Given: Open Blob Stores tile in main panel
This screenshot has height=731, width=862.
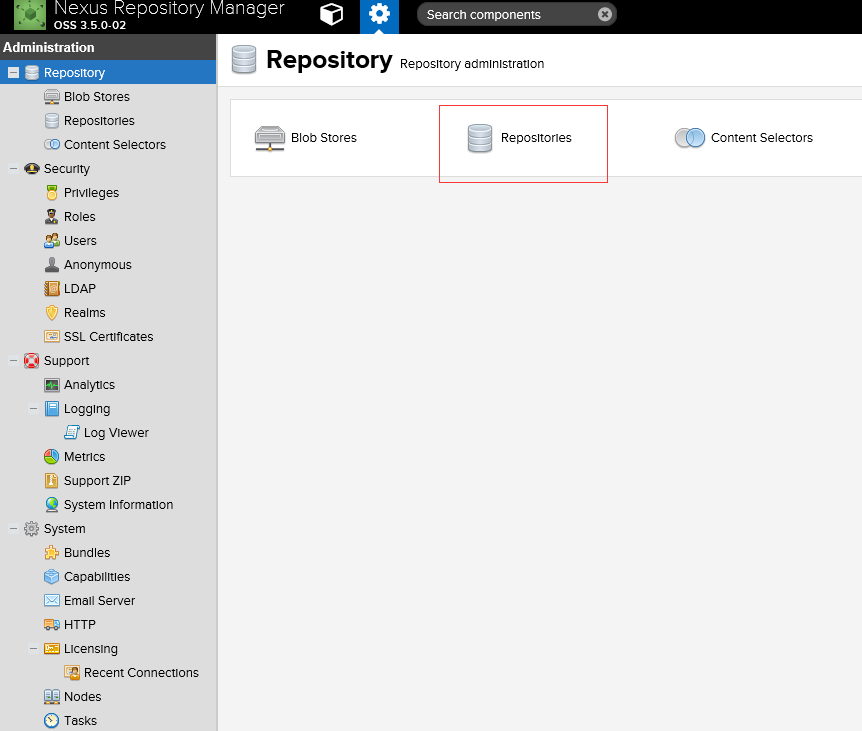Looking at the screenshot, I should [x=306, y=138].
